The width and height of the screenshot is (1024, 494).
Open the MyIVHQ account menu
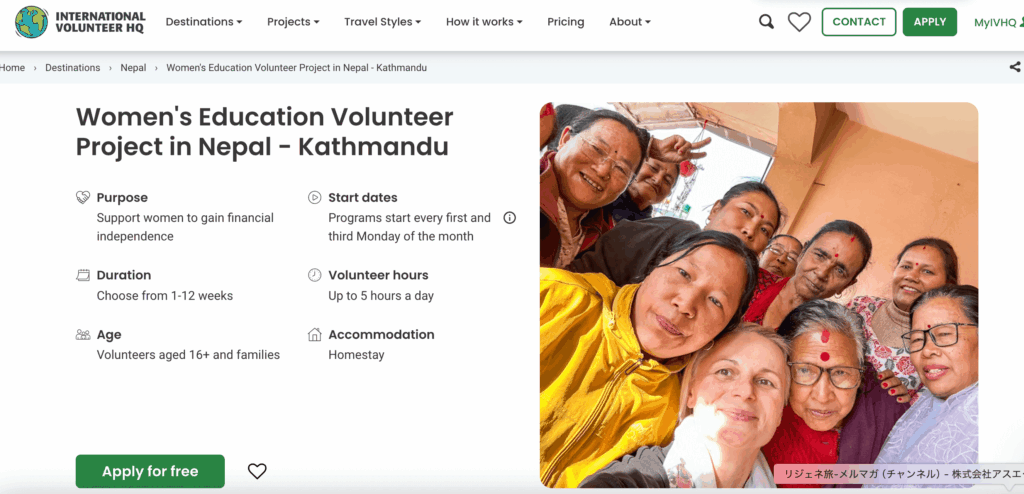tap(997, 22)
